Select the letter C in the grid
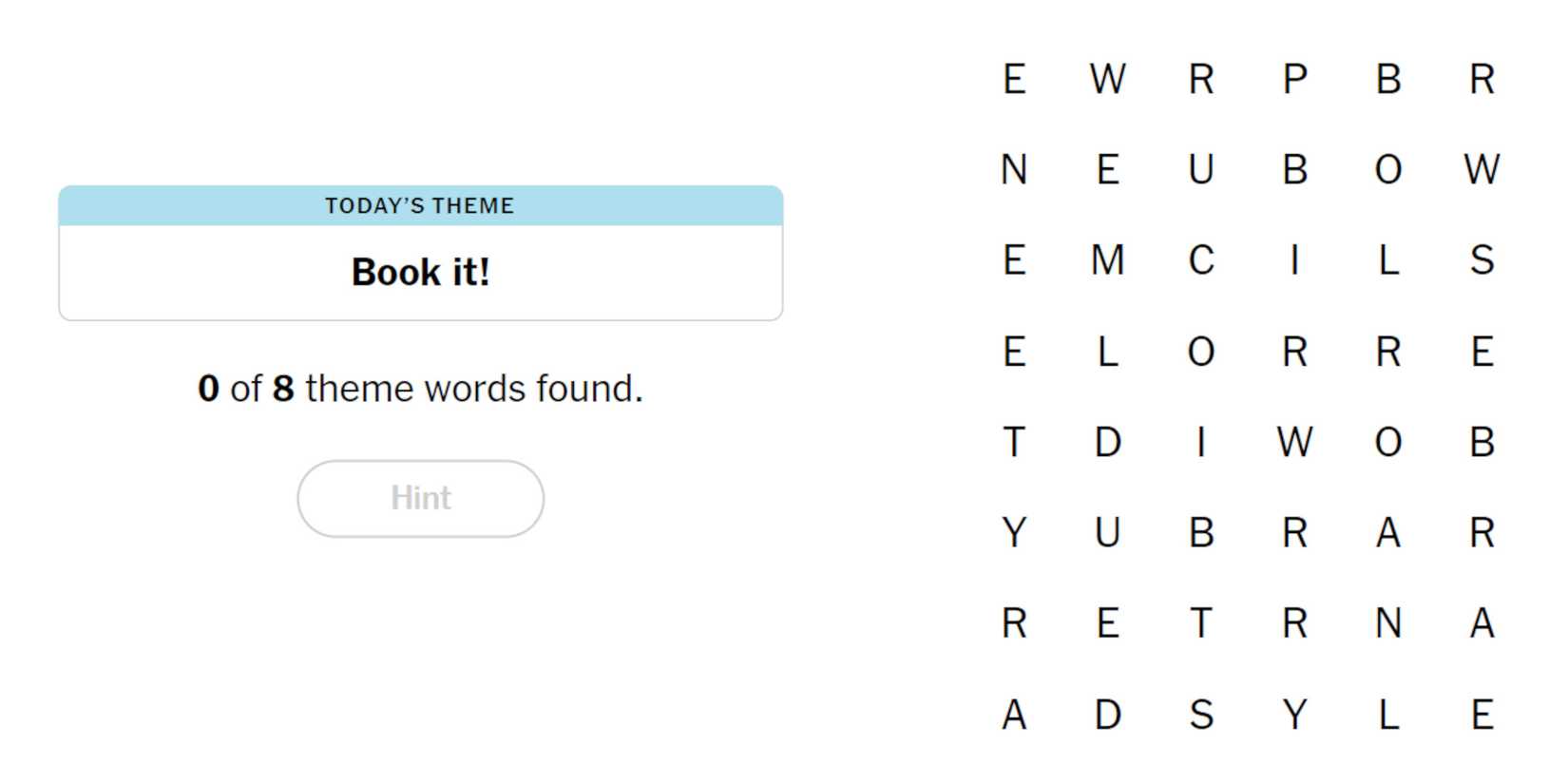The image size is (1568, 784). pyautogui.click(x=1201, y=259)
